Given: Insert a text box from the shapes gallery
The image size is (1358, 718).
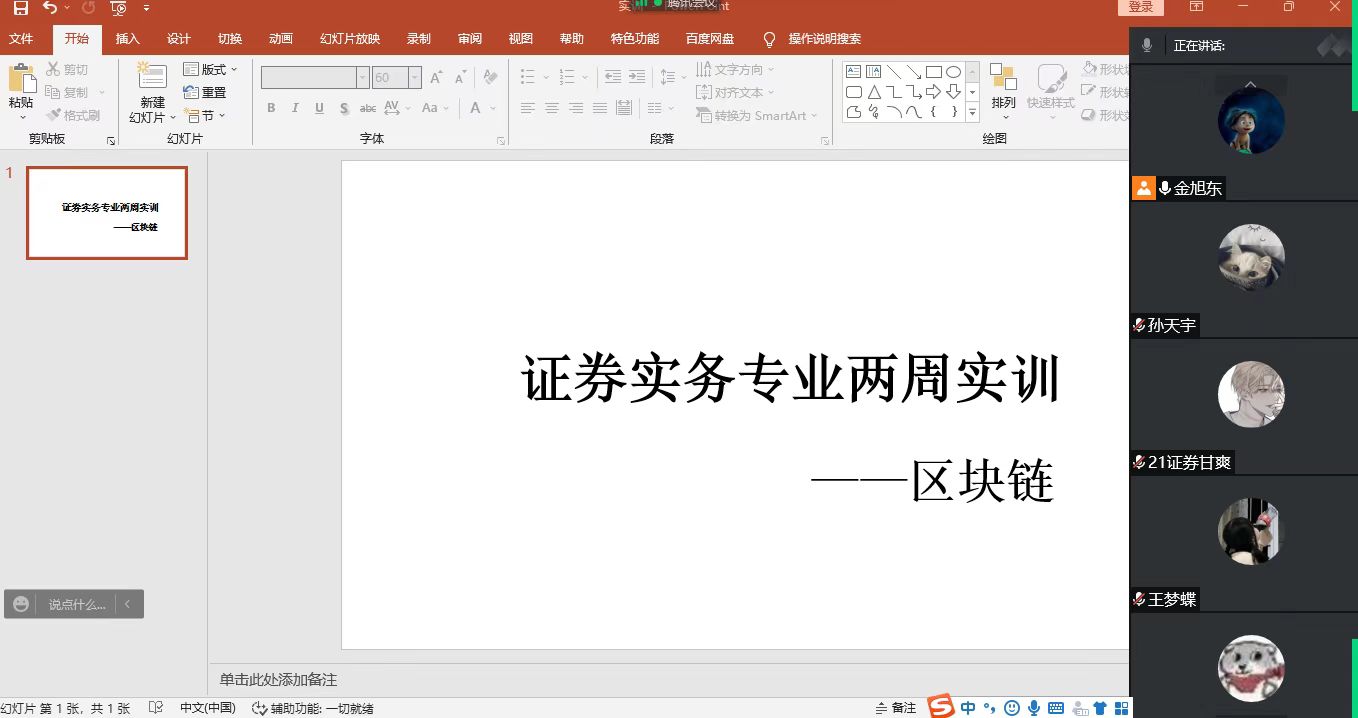Looking at the screenshot, I should (853, 72).
